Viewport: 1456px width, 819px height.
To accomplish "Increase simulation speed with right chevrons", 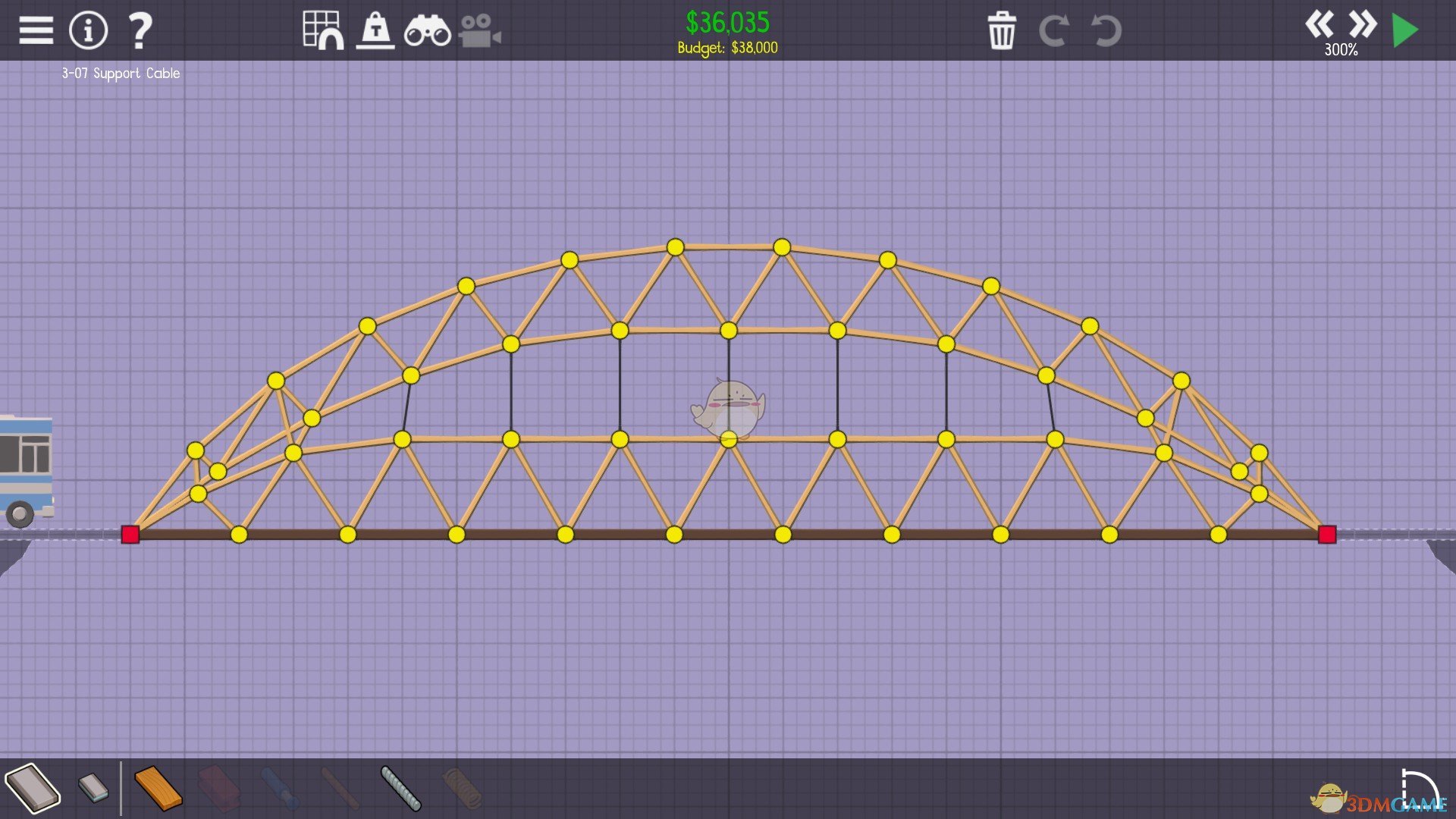I will (1363, 24).
